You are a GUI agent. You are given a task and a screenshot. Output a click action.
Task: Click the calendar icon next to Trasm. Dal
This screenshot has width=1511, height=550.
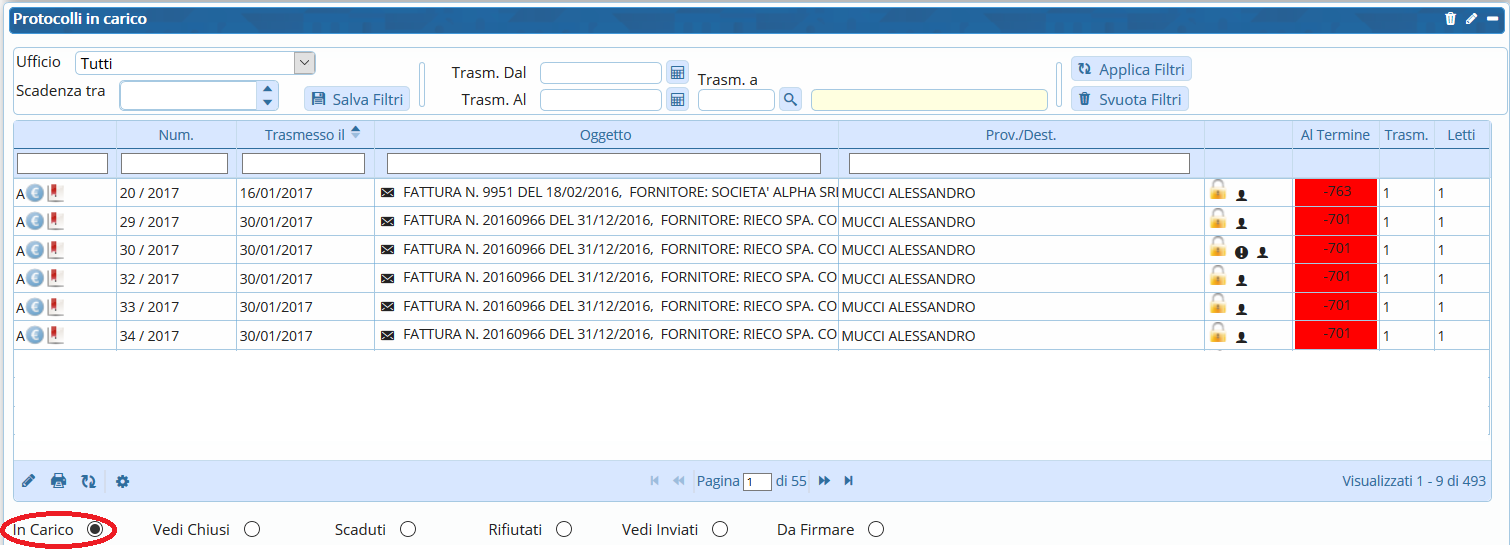tap(678, 73)
